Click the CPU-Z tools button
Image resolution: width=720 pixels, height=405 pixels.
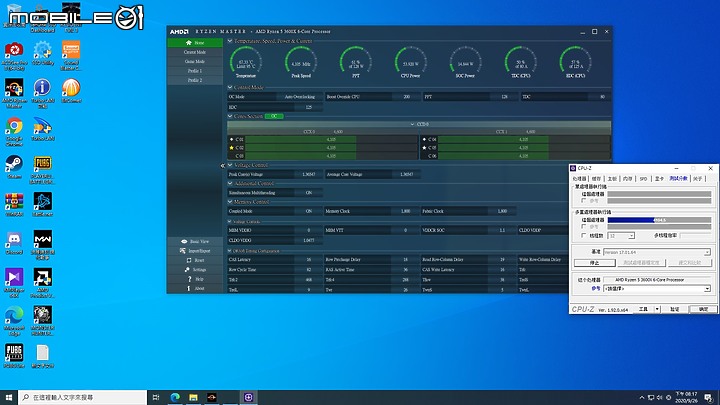pos(644,309)
